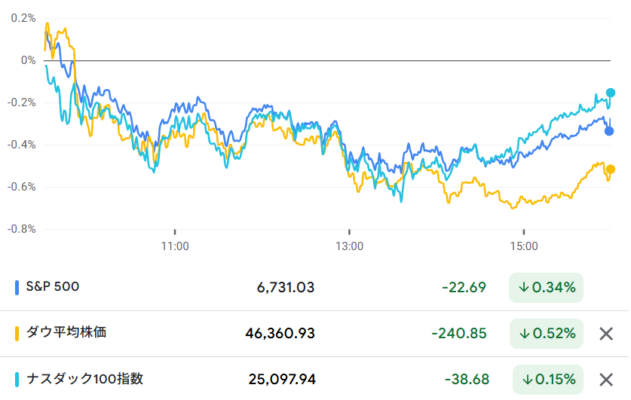This screenshot has height=400, width=631.
Task: Remove ダウ平均株価 from the comparison
Action: click(604, 334)
